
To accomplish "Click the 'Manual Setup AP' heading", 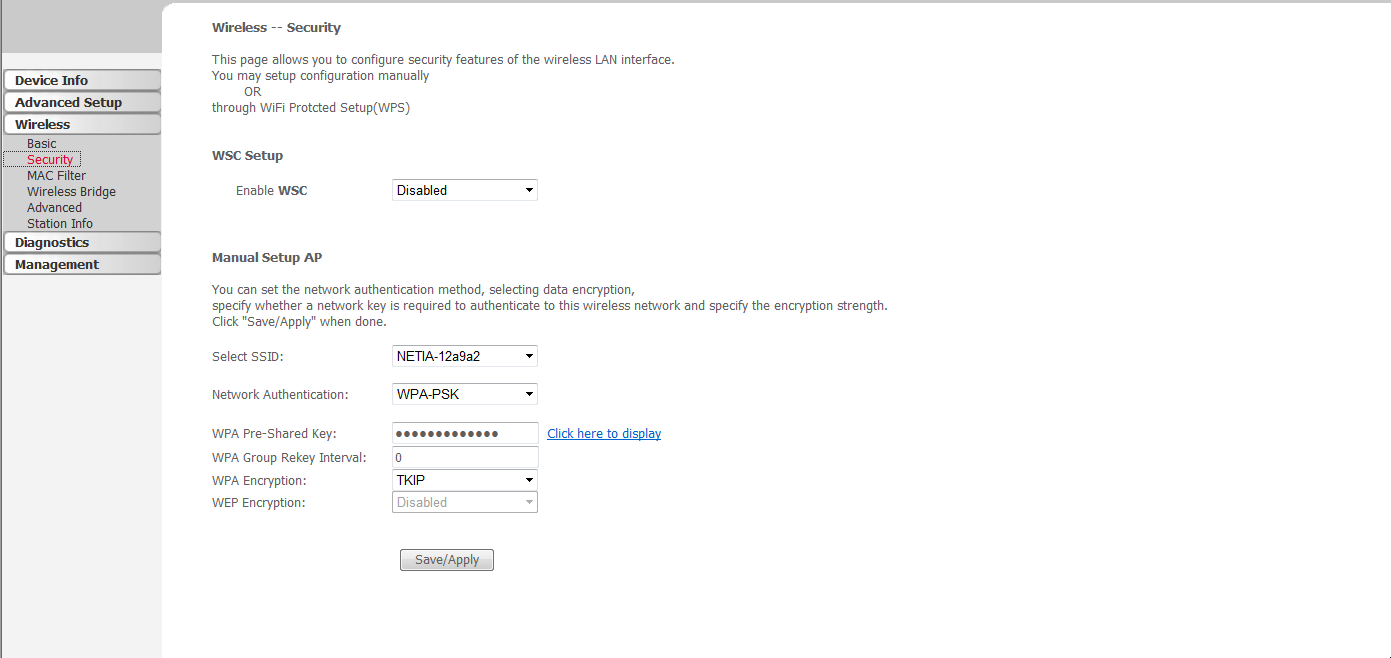I will tap(267, 258).
